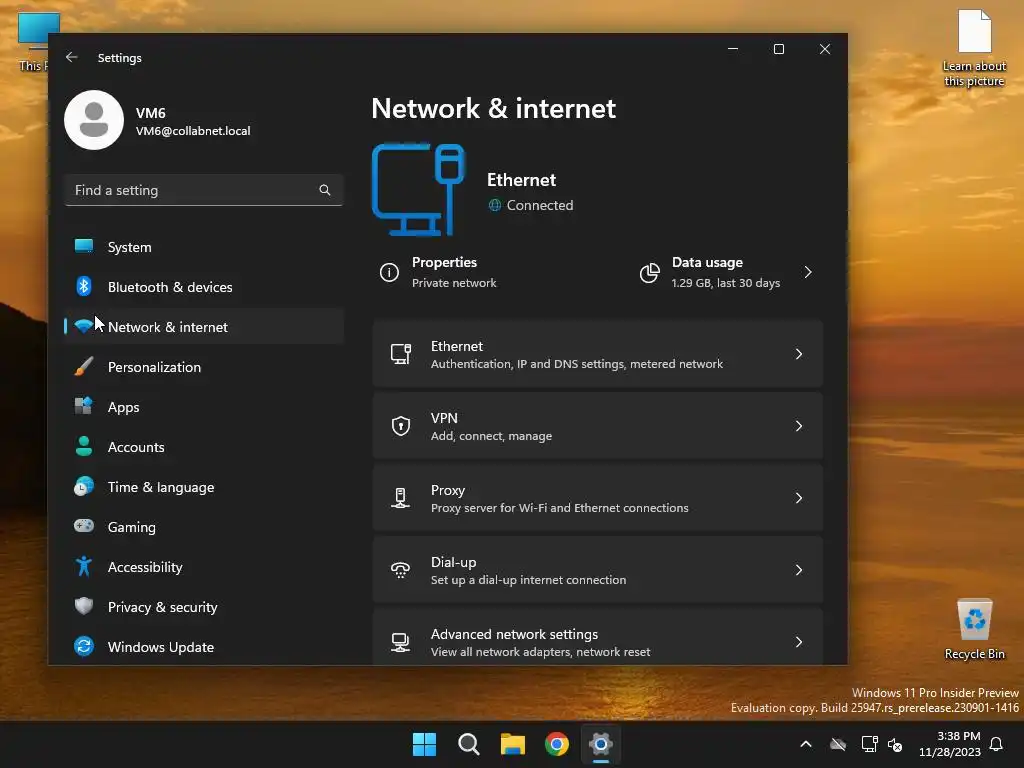Click the Data usage pie chart icon
This screenshot has height=768, width=1024.
pos(649,272)
